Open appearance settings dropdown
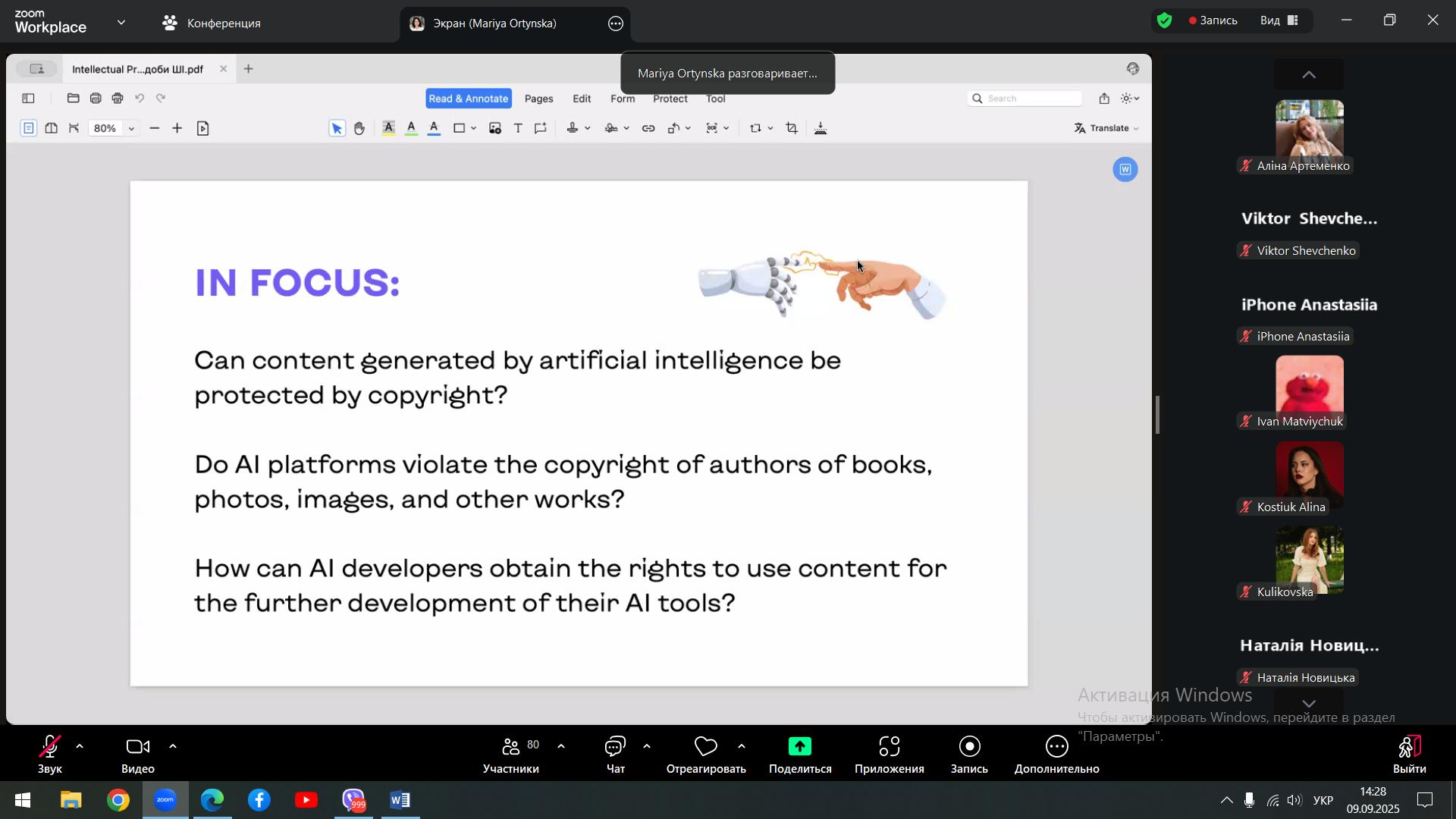 click(1130, 99)
